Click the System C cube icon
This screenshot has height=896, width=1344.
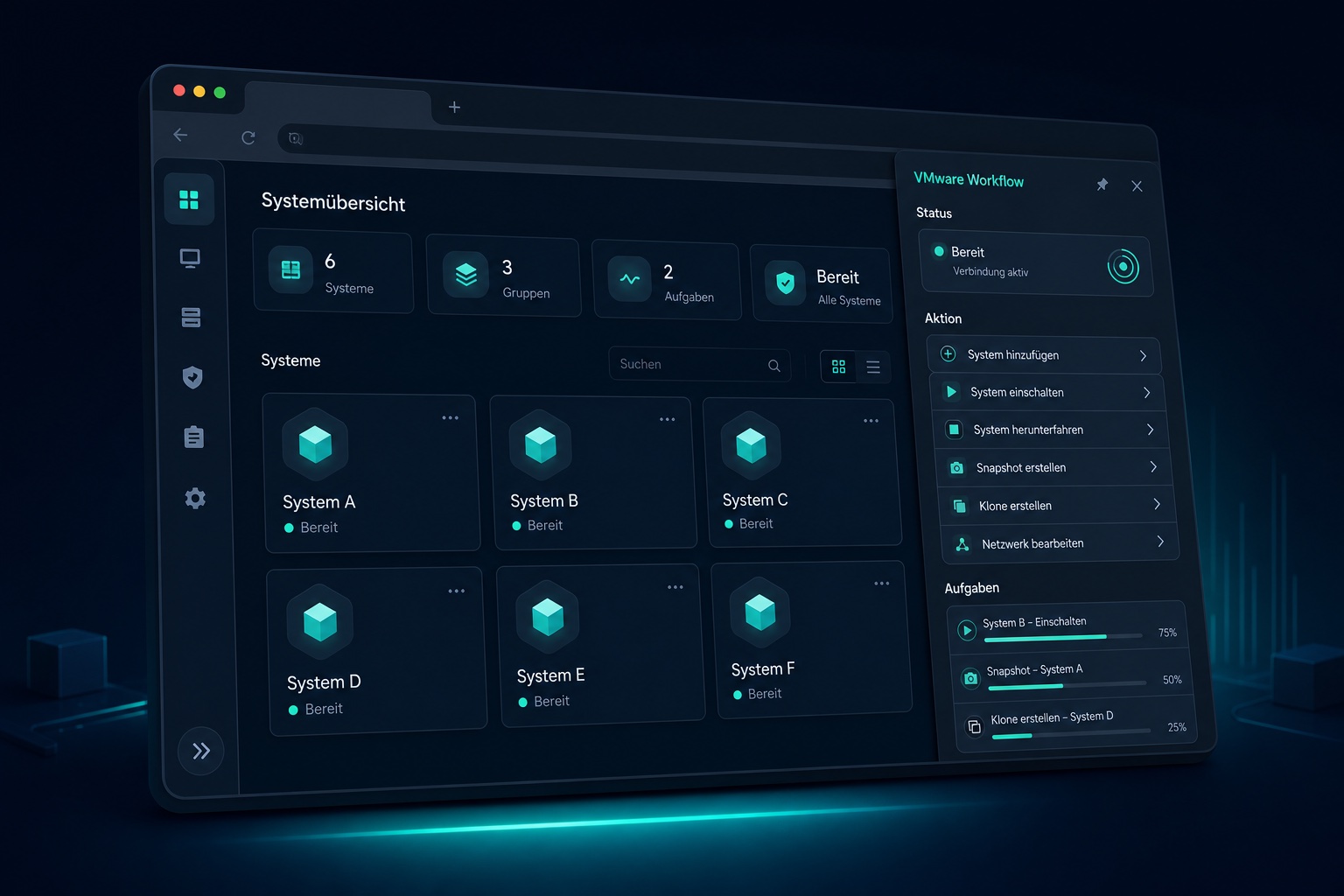pyautogui.click(x=751, y=445)
